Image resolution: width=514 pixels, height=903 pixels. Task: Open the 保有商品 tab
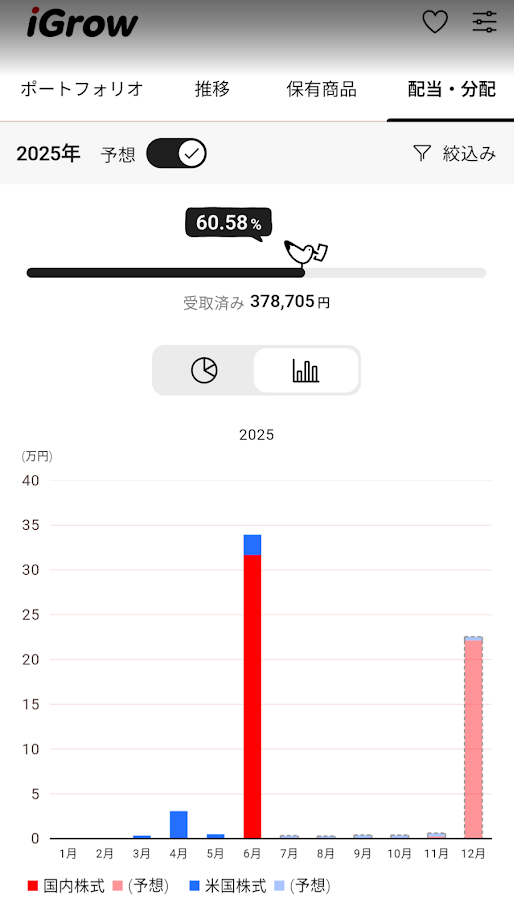coord(322,89)
